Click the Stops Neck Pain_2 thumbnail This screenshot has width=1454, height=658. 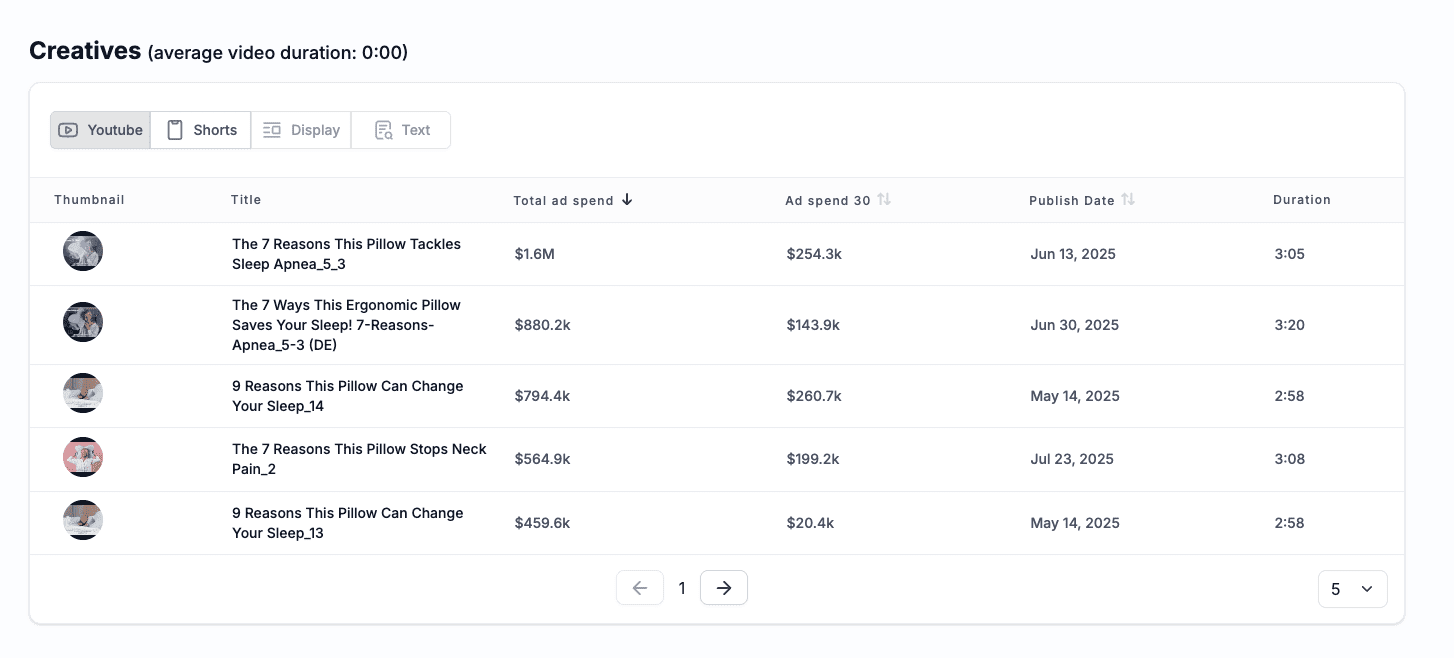coord(83,457)
